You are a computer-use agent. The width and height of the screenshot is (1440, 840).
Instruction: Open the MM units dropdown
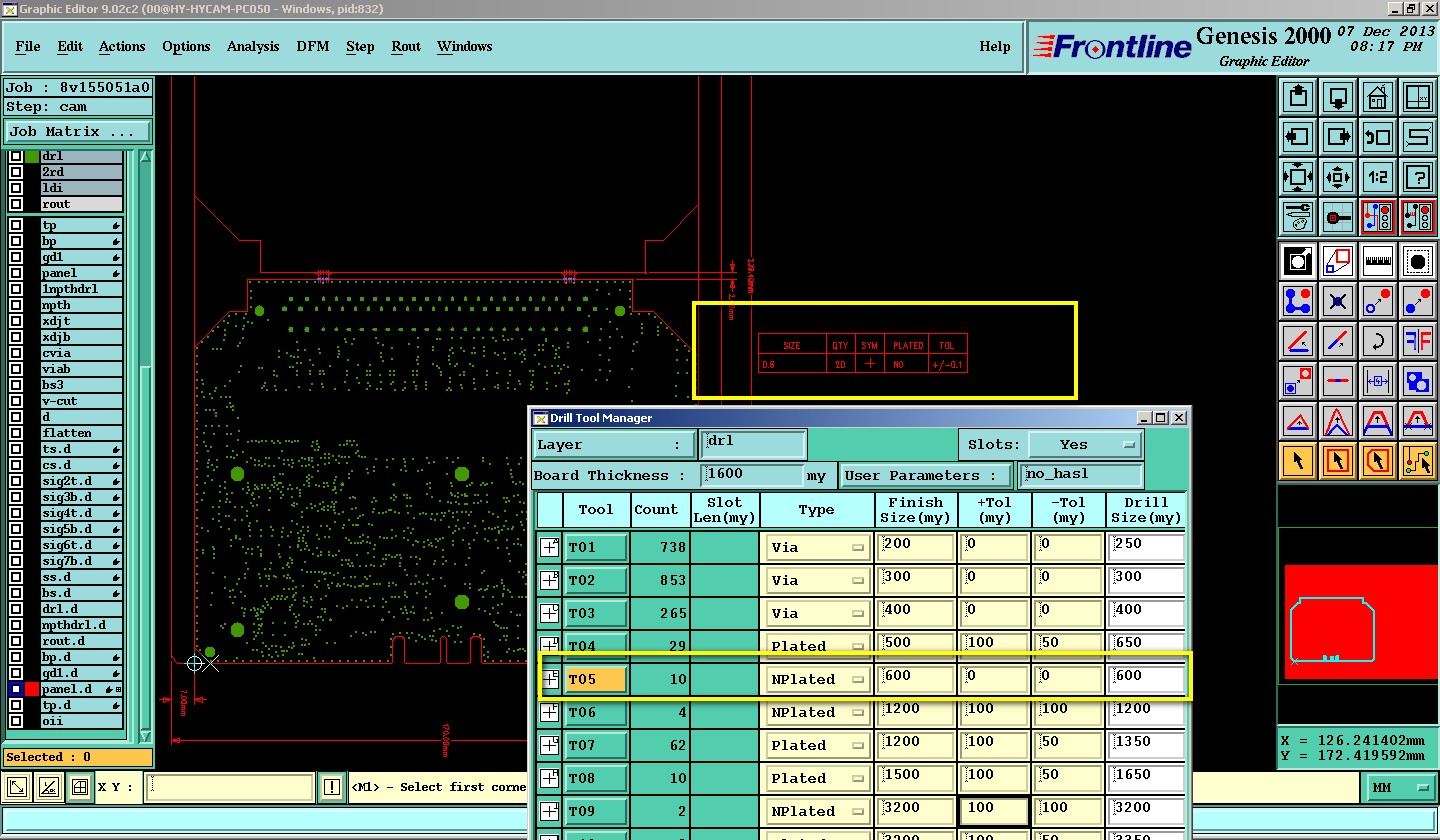point(1400,788)
